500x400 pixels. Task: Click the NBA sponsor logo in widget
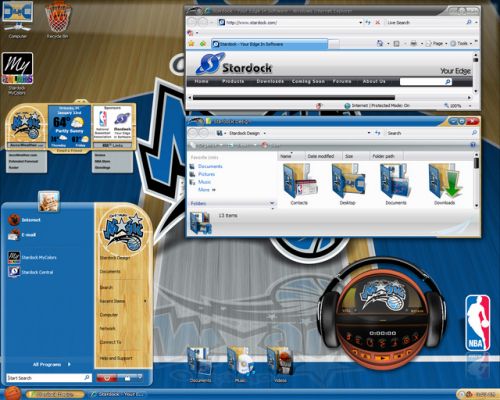pyautogui.click(x=103, y=119)
